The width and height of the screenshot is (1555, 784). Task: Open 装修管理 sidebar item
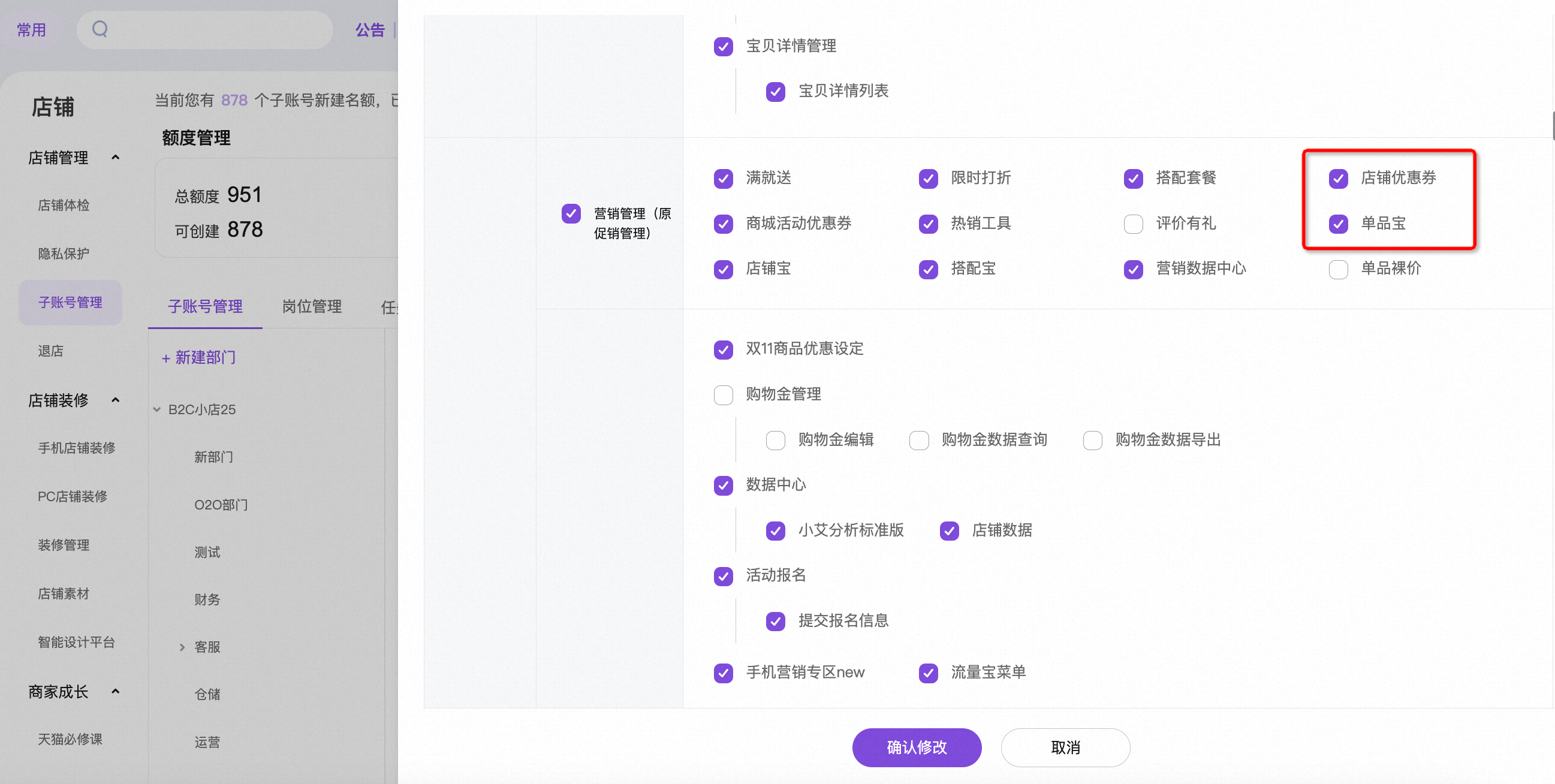64,545
